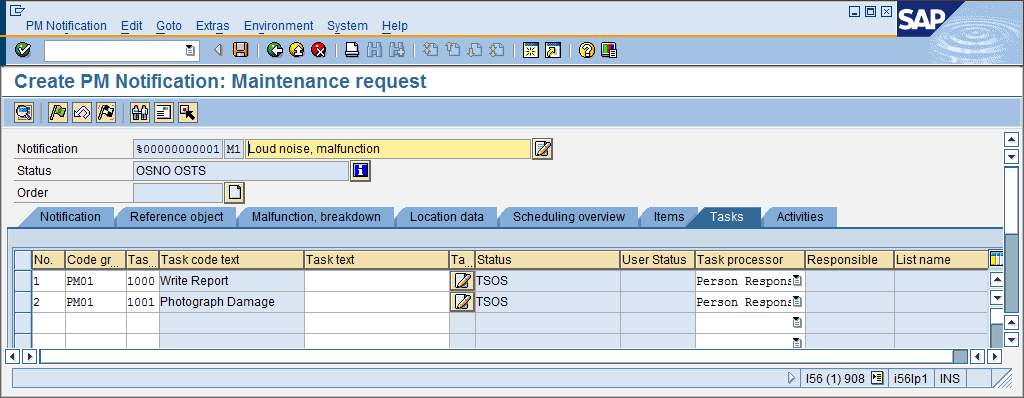The width and height of the screenshot is (1024, 398).
Task: Select the row selector for task 2
Action: (x=23, y=301)
